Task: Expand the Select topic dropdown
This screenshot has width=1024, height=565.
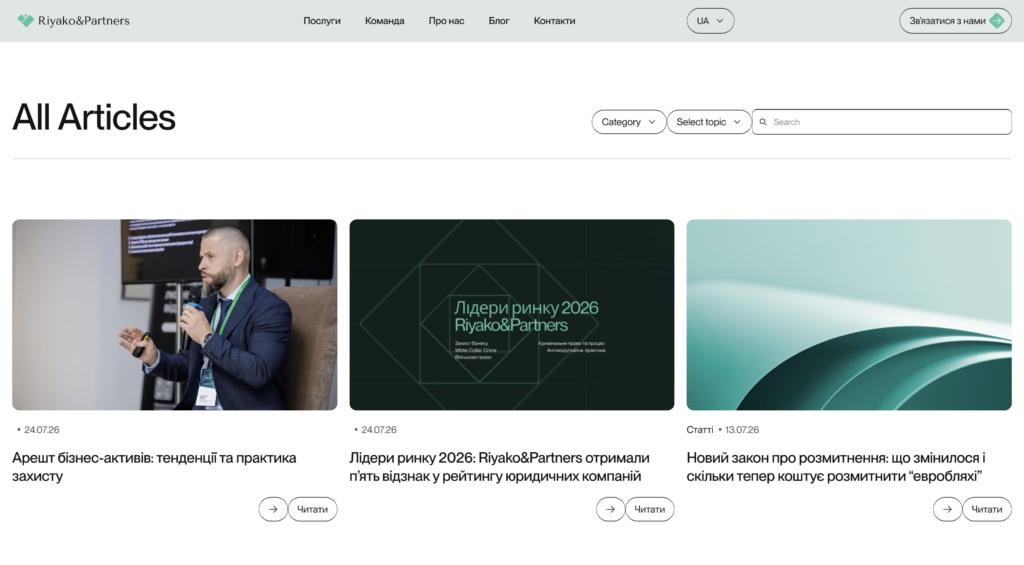Action: (x=709, y=122)
